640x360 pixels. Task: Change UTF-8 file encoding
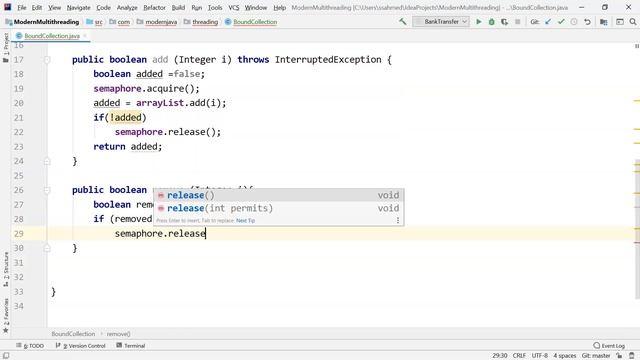(539, 356)
